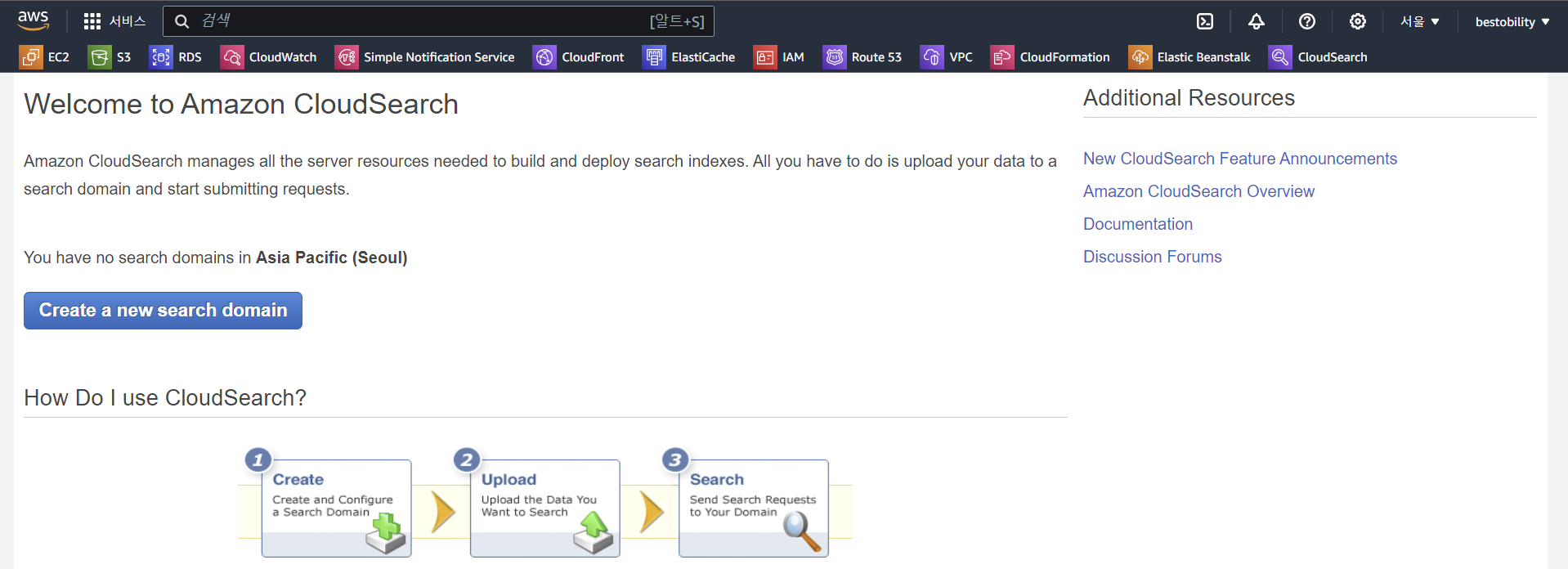This screenshot has height=569, width=1568.
Task: Click the Welcome to Amazon CloudSearch heading
Action: tap(241, 104)
